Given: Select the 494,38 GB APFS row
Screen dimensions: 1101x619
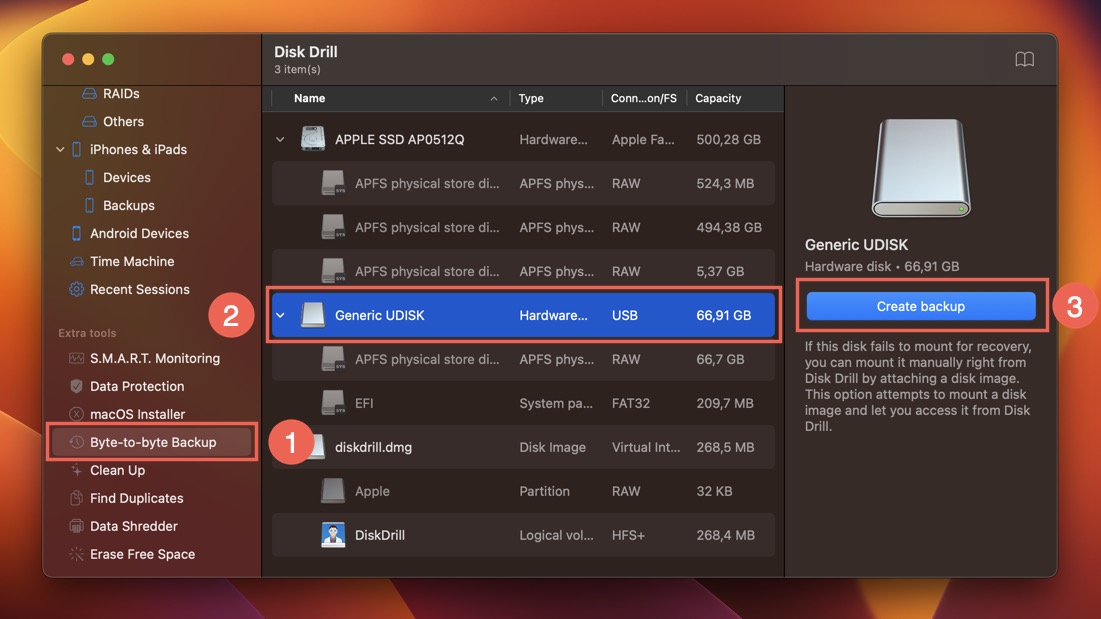Looking at the screenshot, I should click(523, 227).
